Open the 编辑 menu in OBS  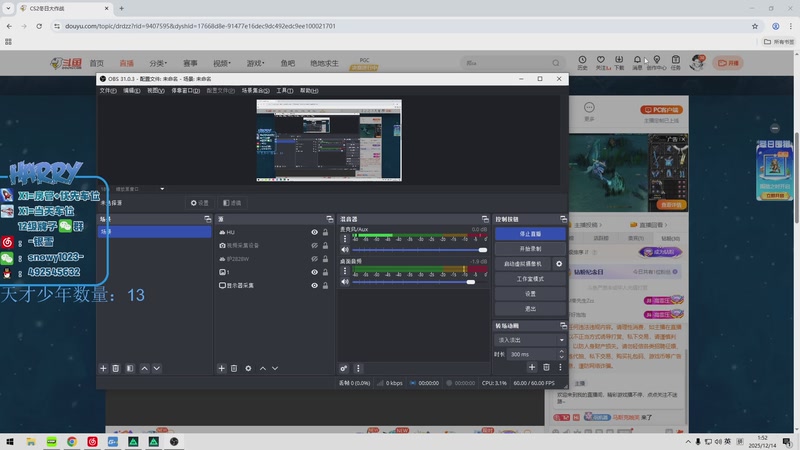click(x=132, y=90)
